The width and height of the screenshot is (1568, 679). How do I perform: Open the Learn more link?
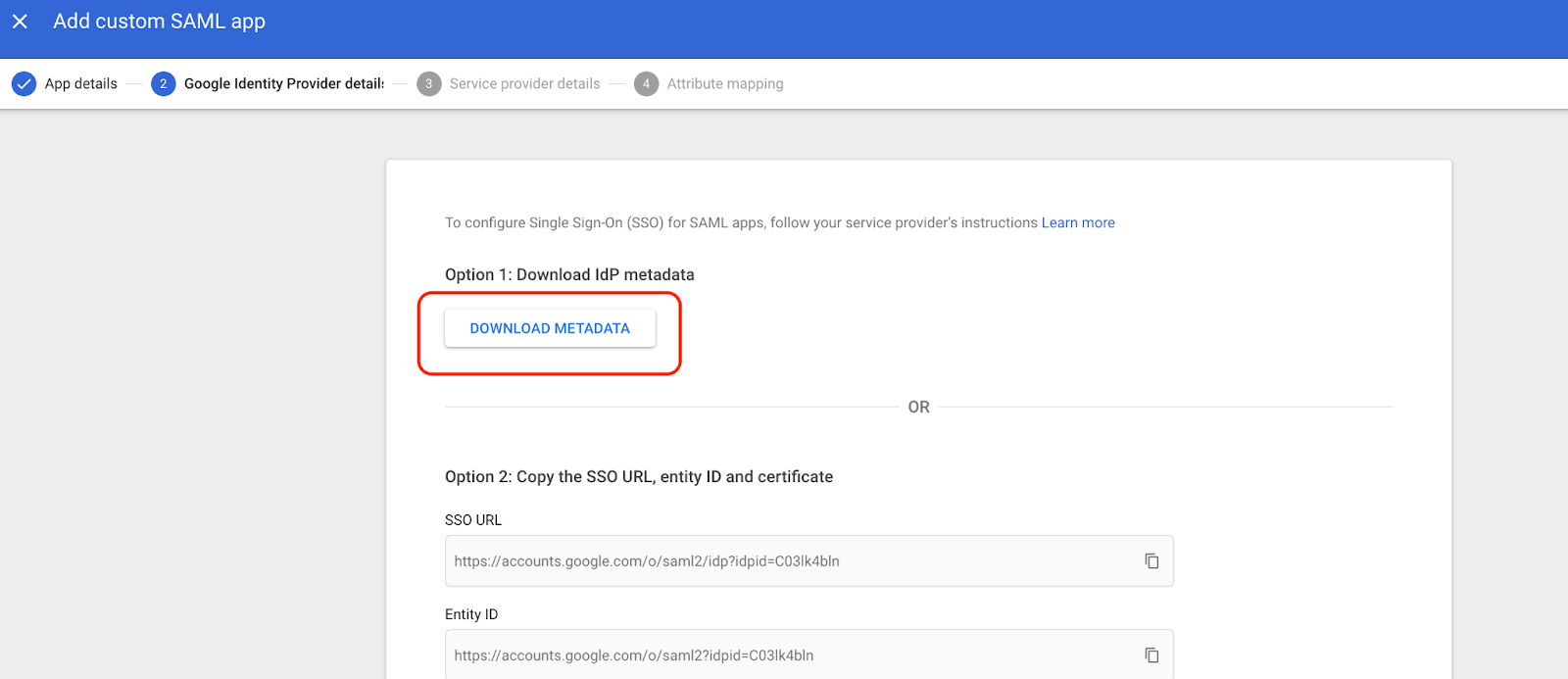click(1077, 223)
